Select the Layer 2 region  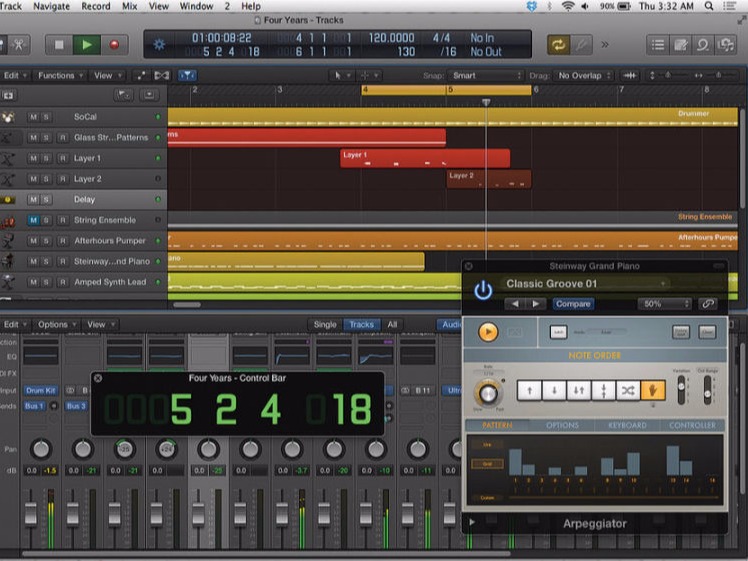click(488, 179)
